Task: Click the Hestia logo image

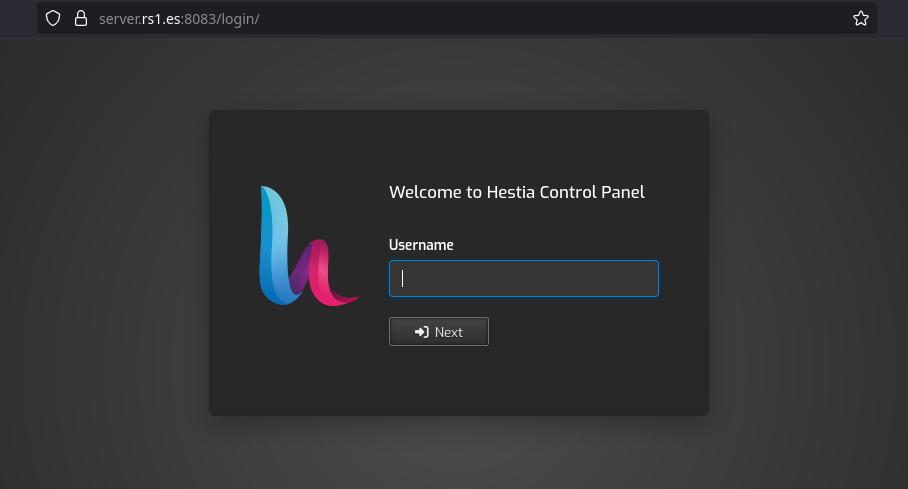Action: click(x=308, y=246)
